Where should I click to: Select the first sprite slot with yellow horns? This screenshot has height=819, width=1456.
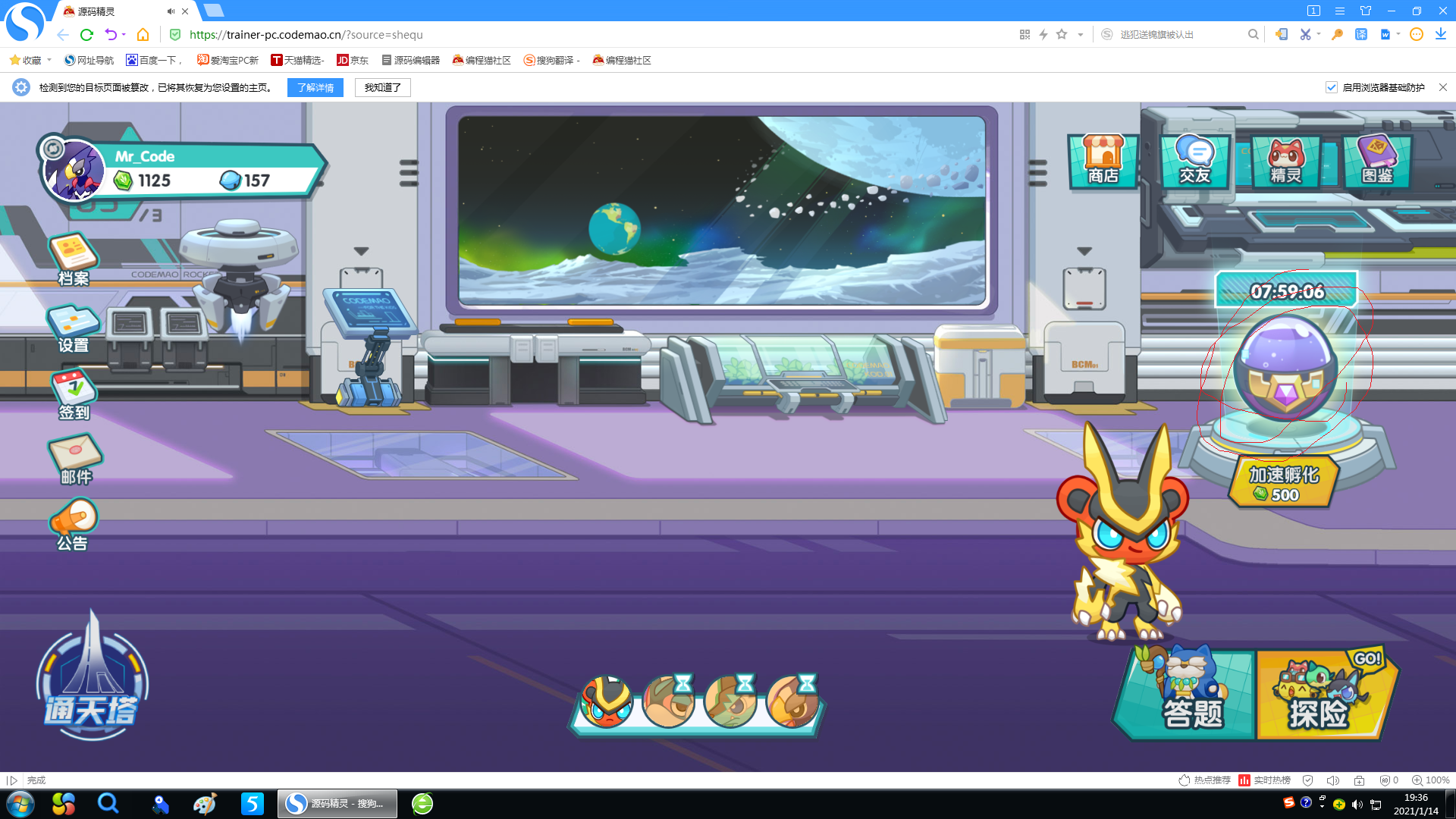(606, 702)
